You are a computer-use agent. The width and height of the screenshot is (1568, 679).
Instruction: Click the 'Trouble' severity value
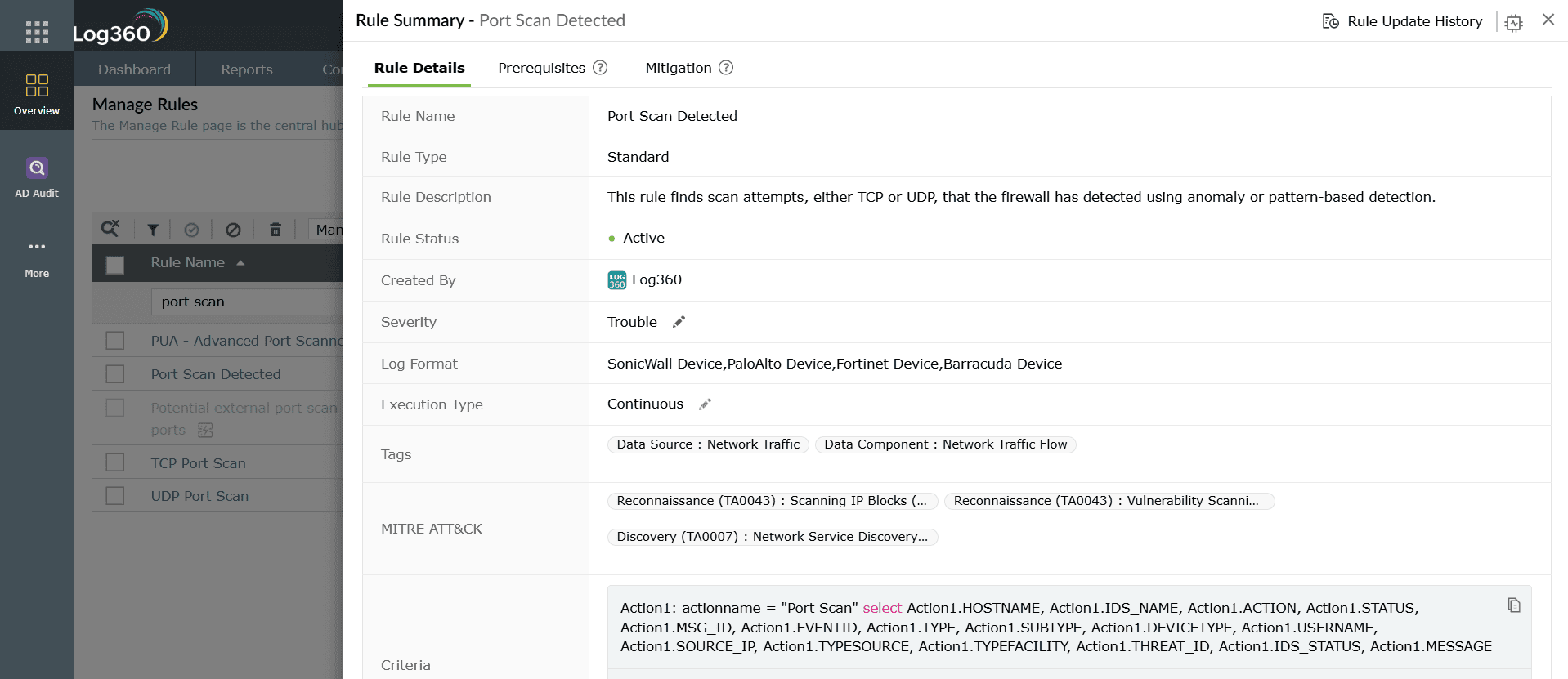pyautogui.click(x=632, y=322)
